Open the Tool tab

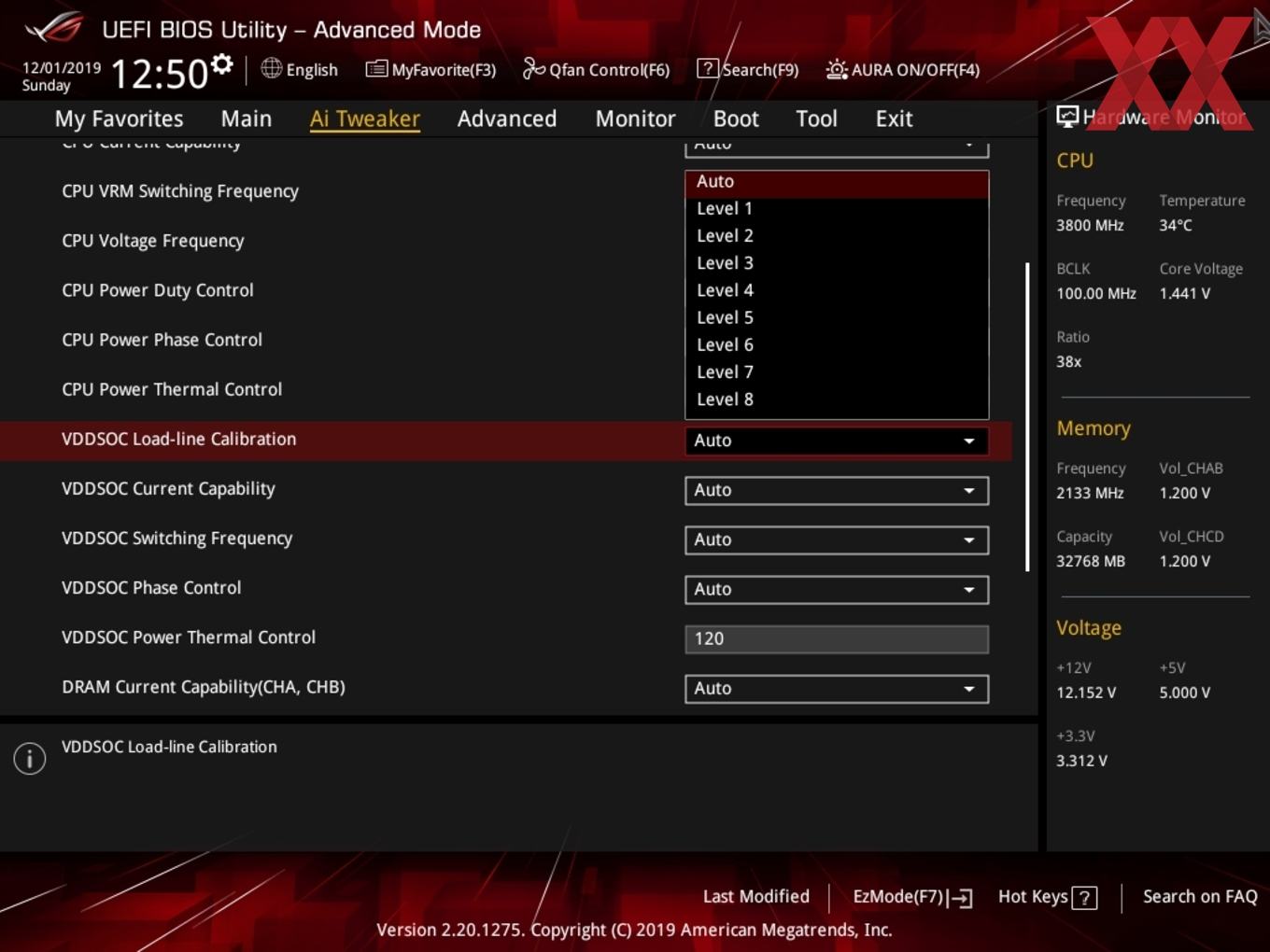(817, 119)
